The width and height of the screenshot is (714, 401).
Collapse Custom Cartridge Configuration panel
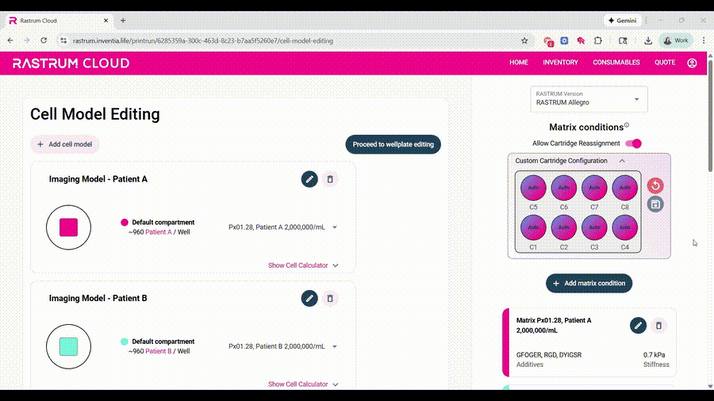622,161
